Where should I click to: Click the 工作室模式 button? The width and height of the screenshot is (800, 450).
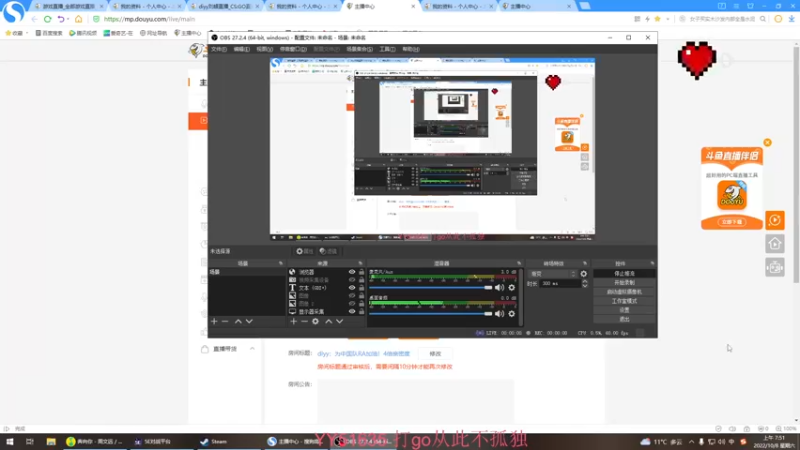coord(624,301)
